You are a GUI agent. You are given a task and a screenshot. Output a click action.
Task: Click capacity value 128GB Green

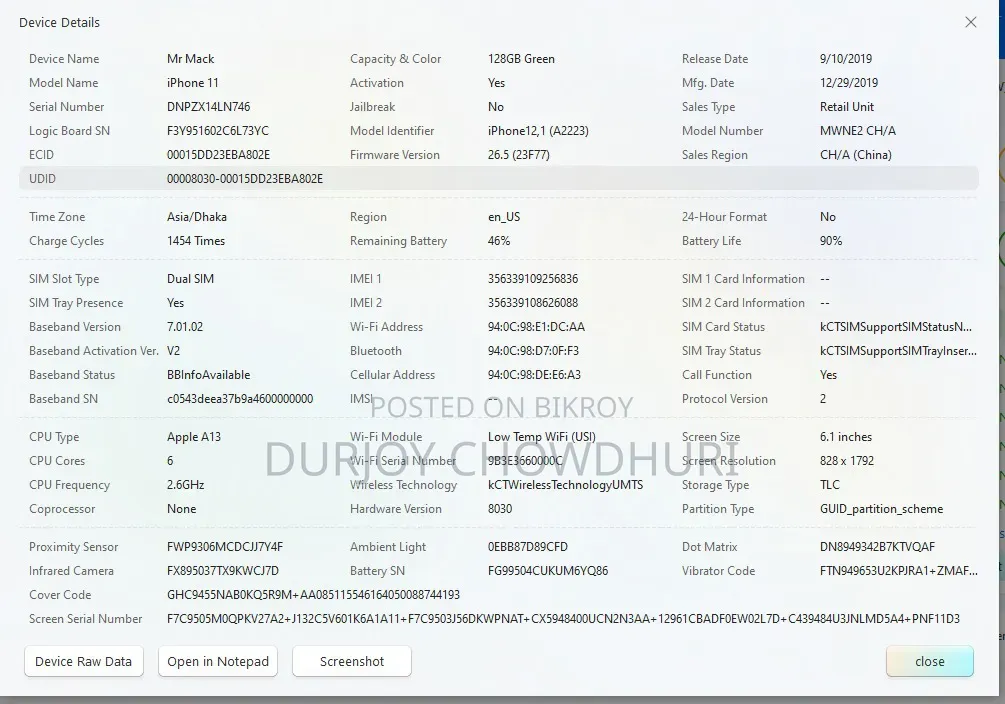point(521,59)
